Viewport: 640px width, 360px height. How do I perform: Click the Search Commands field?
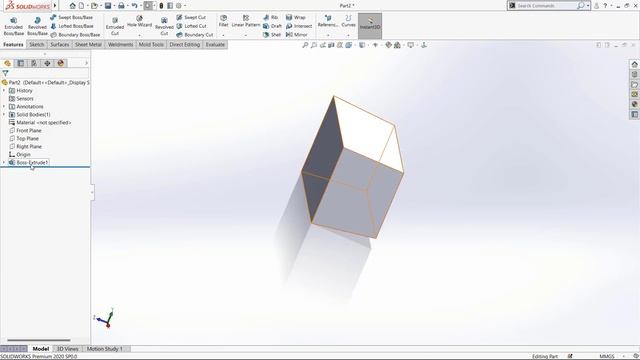[x=546, y=6]
